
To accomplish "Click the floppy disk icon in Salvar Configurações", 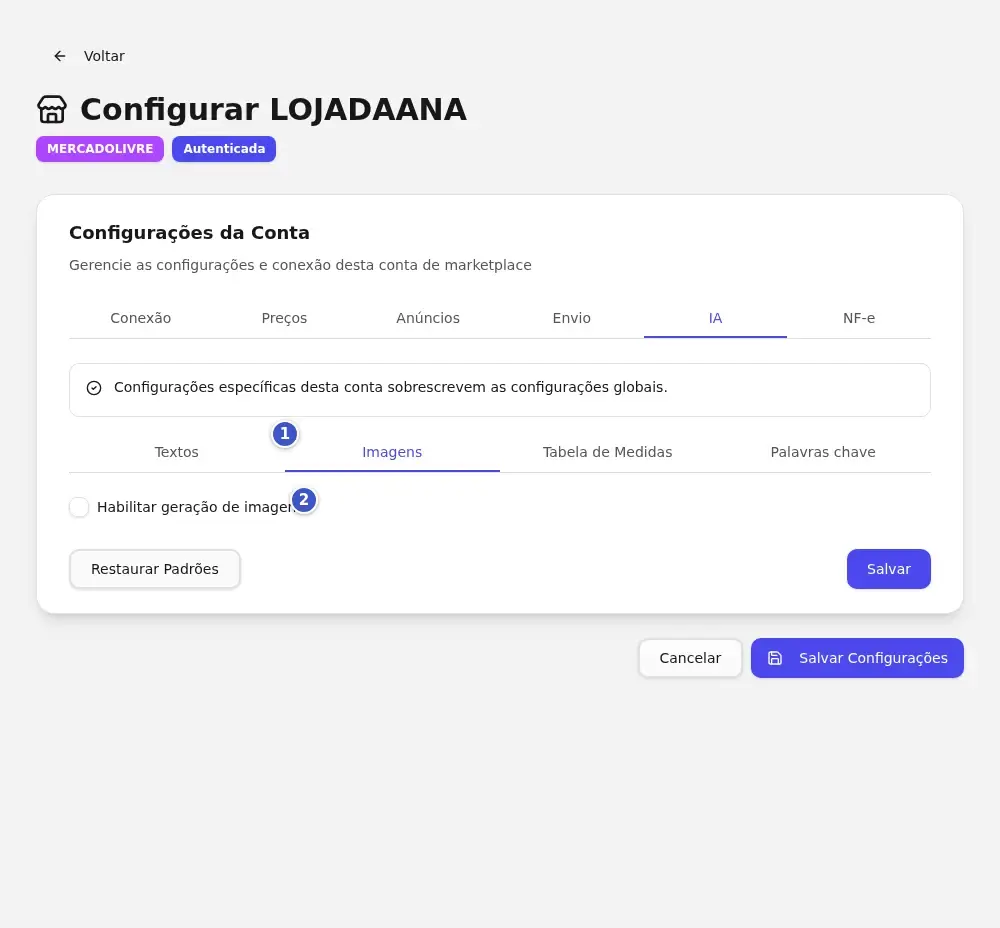I will click(775, 658).
